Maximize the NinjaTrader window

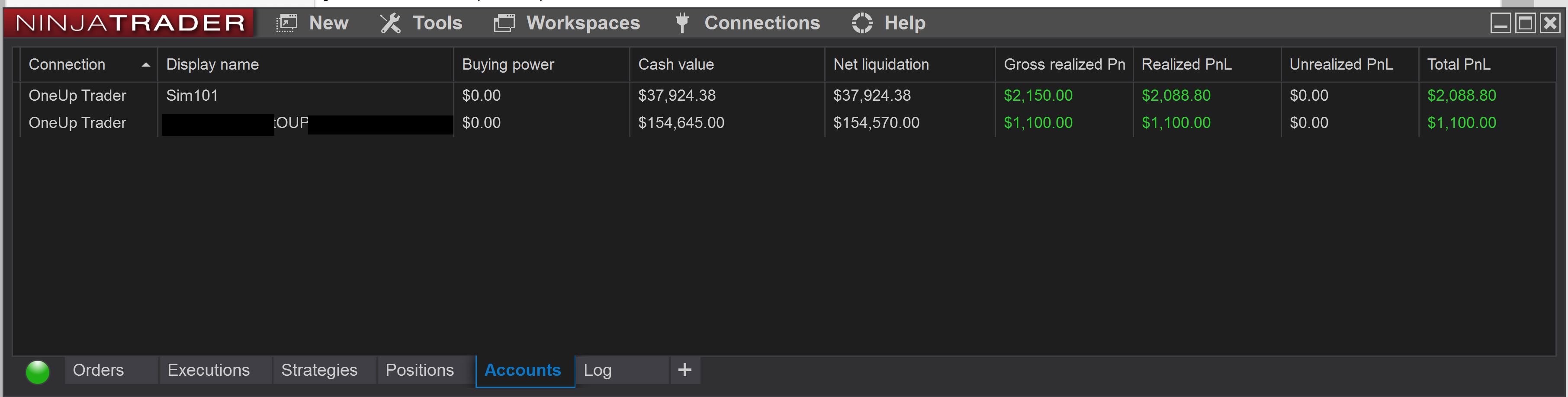[1526, 23]
